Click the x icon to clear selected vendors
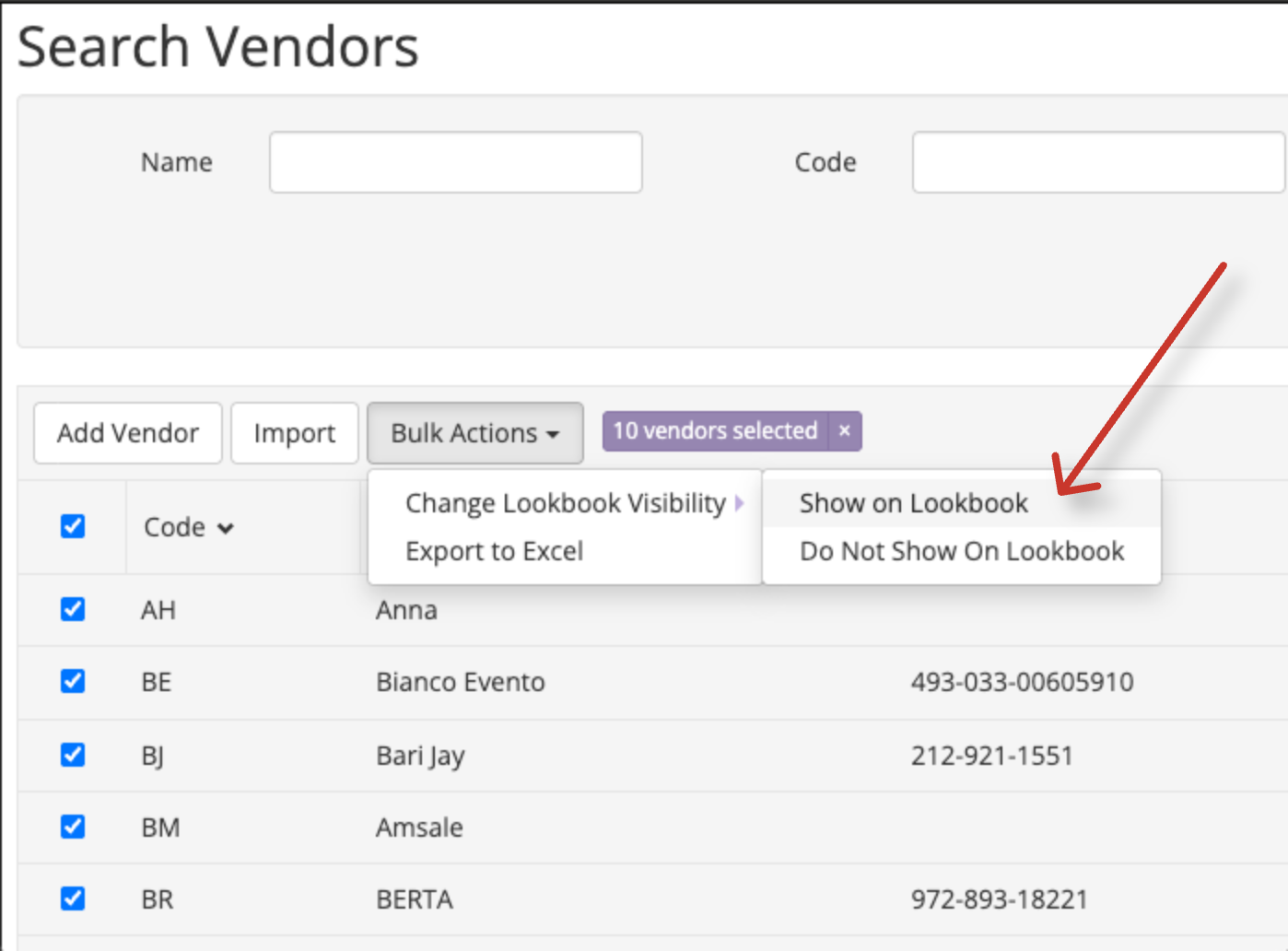Image resolution: width=1288 pixels, height=951 pixels. 843,430
